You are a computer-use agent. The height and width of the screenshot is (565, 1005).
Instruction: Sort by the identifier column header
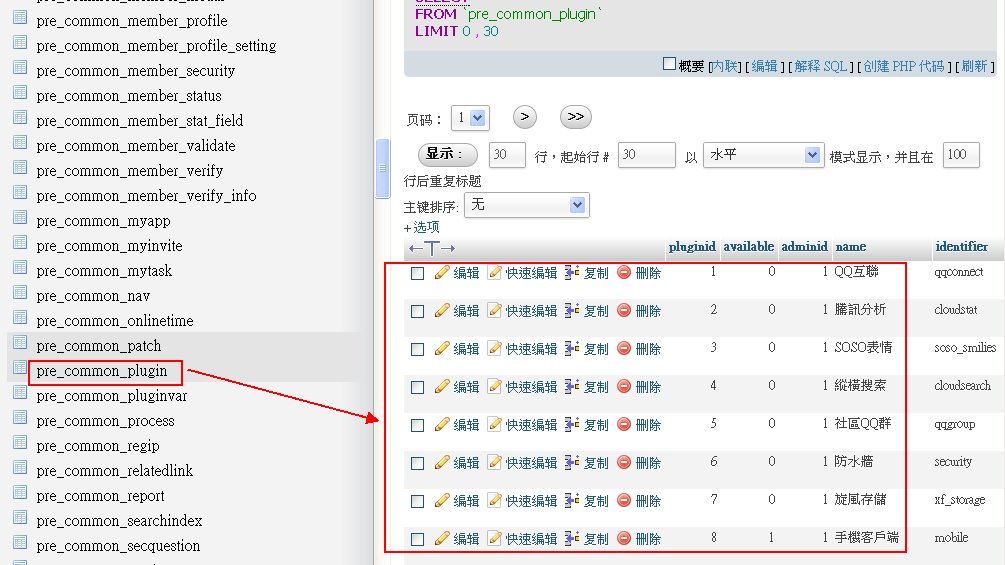(961, 247)
